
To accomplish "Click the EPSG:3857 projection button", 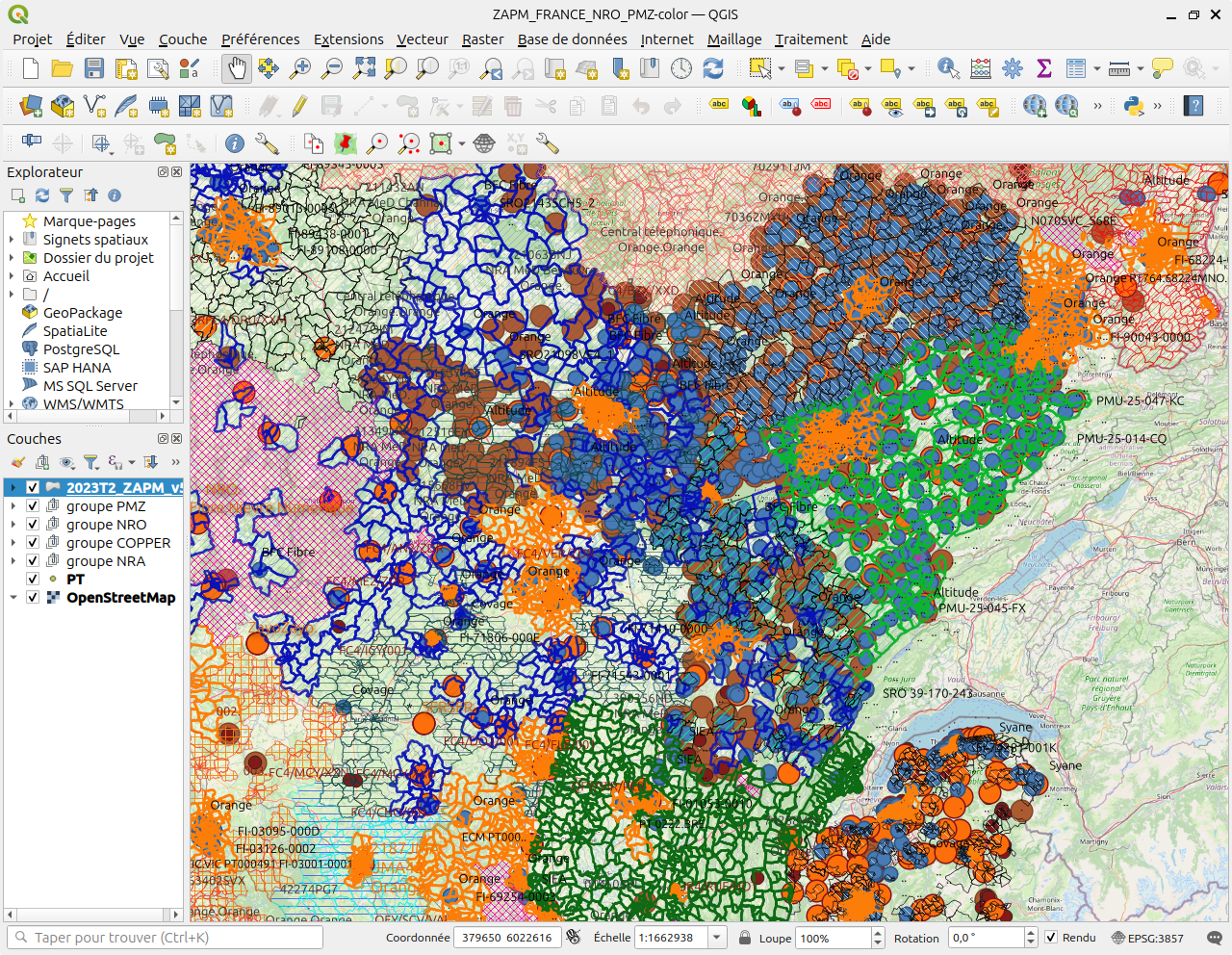I will point(1147,938).
